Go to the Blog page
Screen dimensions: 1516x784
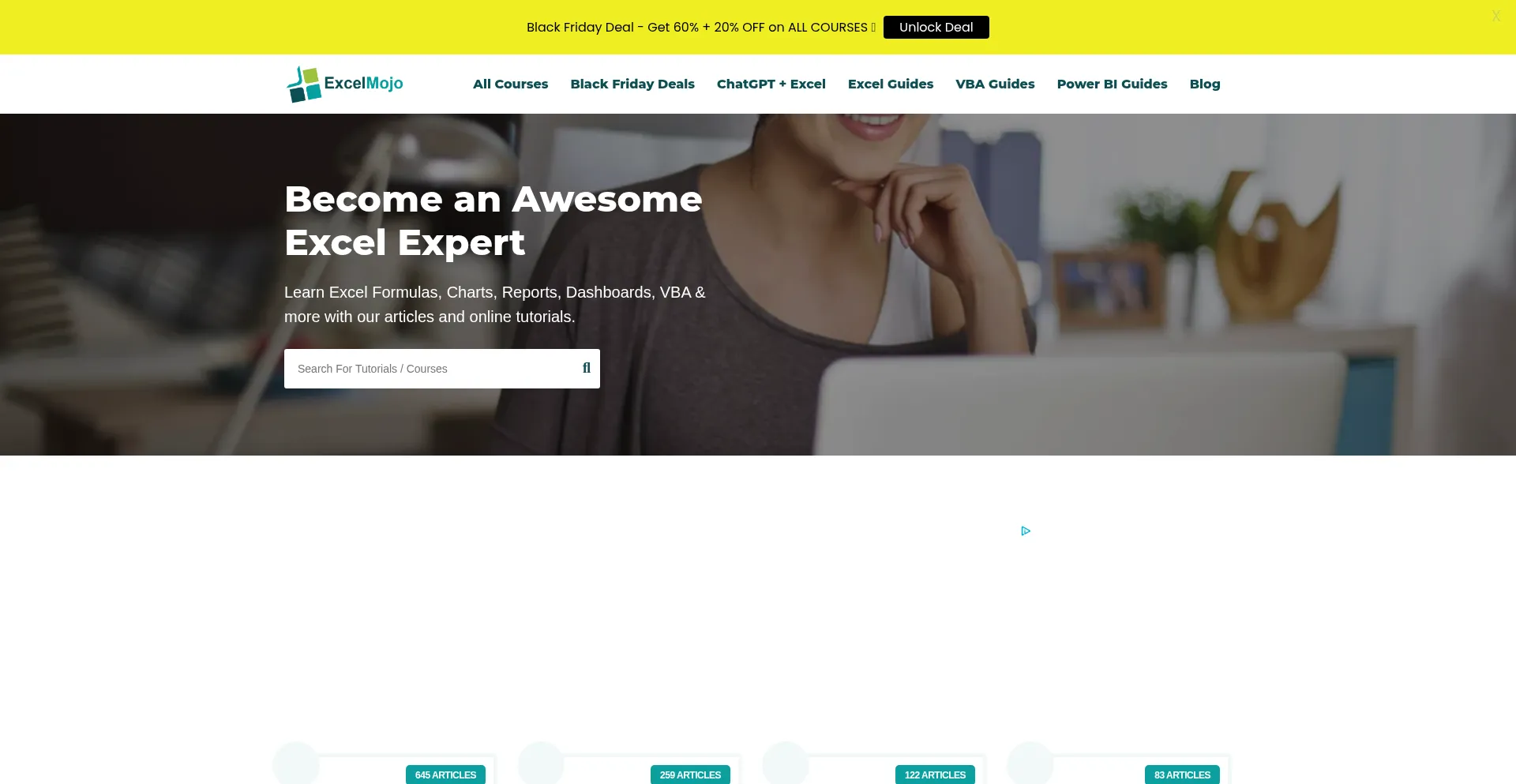click(x=1205, y=84)
